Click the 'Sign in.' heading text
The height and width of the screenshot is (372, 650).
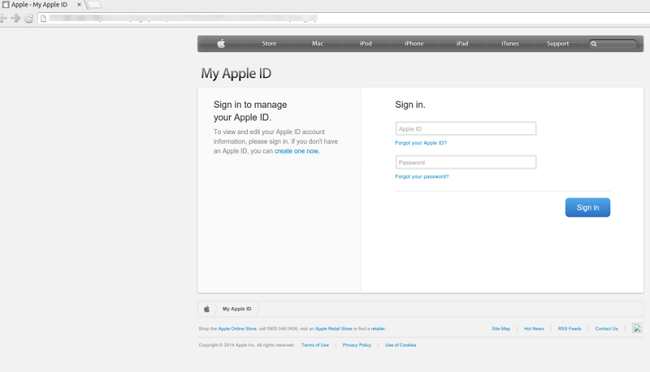(x=410, y=105)
